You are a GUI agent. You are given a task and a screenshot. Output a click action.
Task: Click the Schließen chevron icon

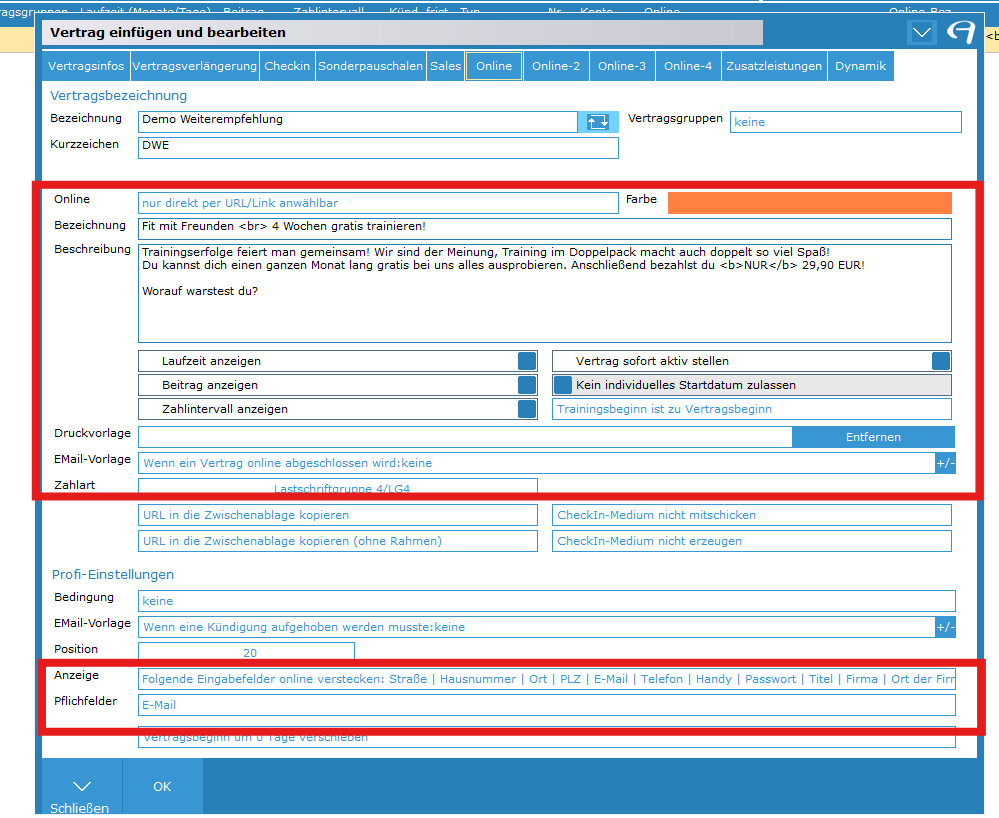pos(82,785)
